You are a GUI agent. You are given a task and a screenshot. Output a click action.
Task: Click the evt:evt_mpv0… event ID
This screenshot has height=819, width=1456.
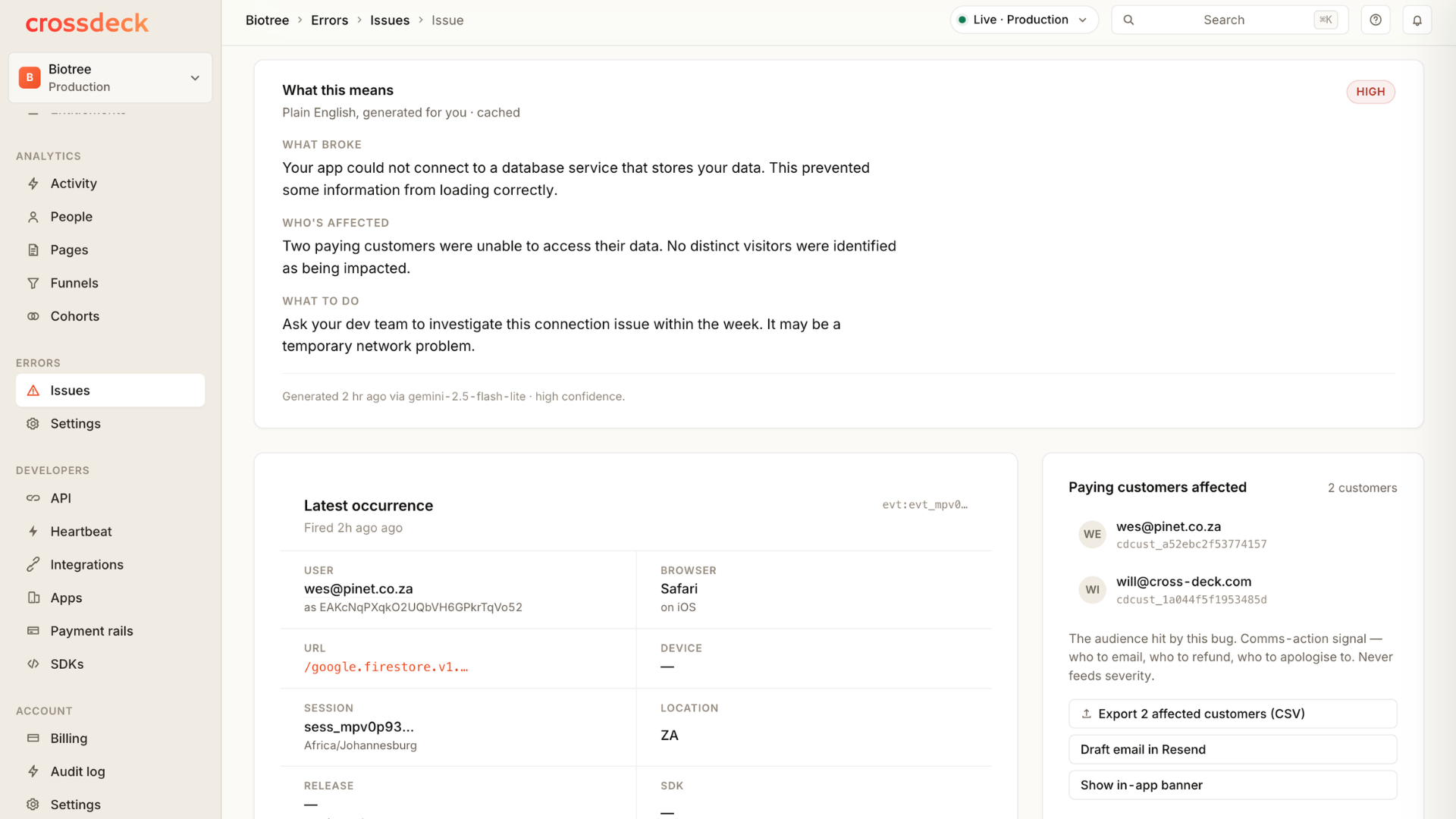tap(924, 505)
